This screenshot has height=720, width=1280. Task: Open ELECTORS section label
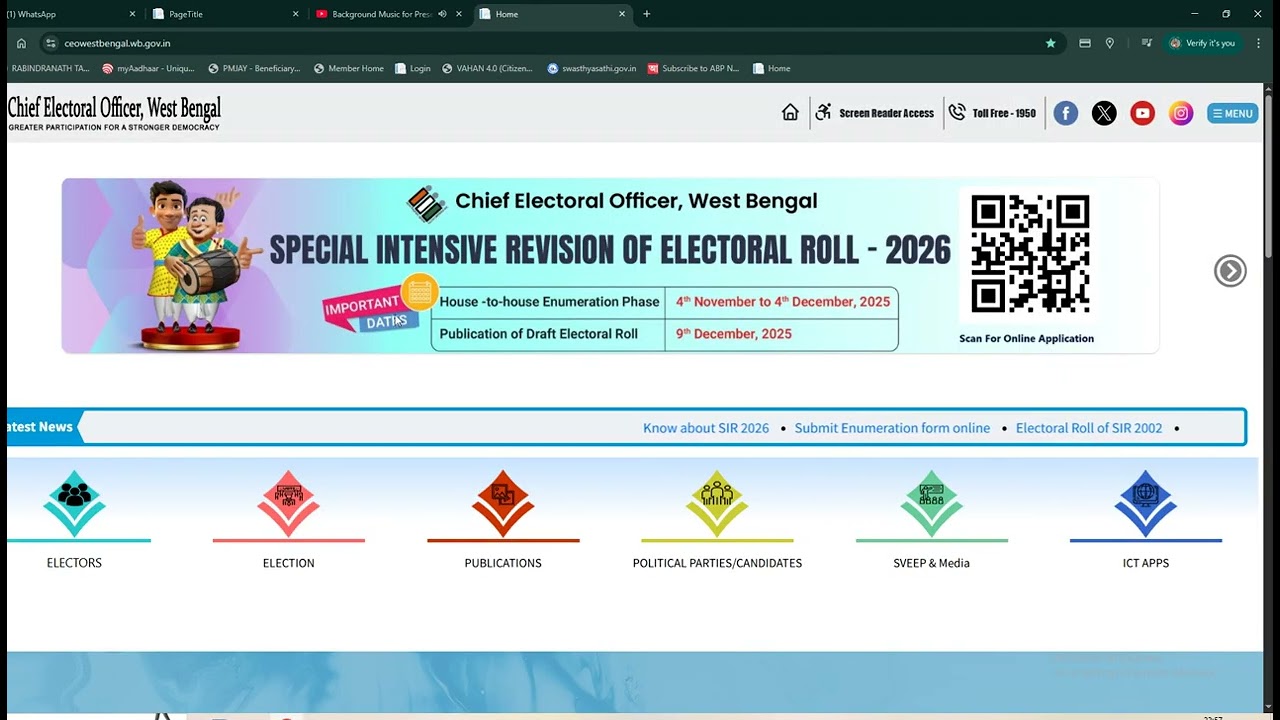tap(74, 563)
